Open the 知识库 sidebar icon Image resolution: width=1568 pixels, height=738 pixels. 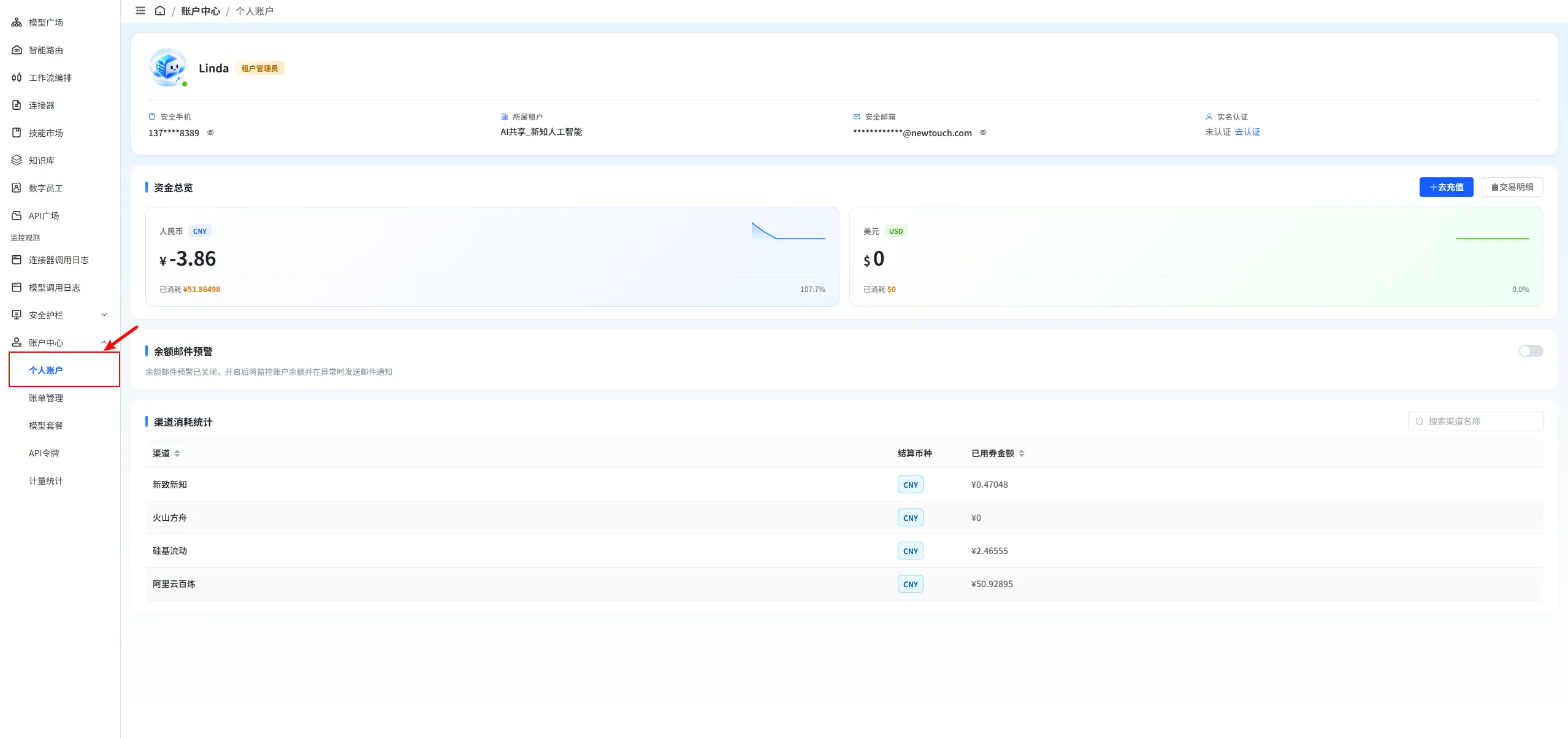(17, 161)
